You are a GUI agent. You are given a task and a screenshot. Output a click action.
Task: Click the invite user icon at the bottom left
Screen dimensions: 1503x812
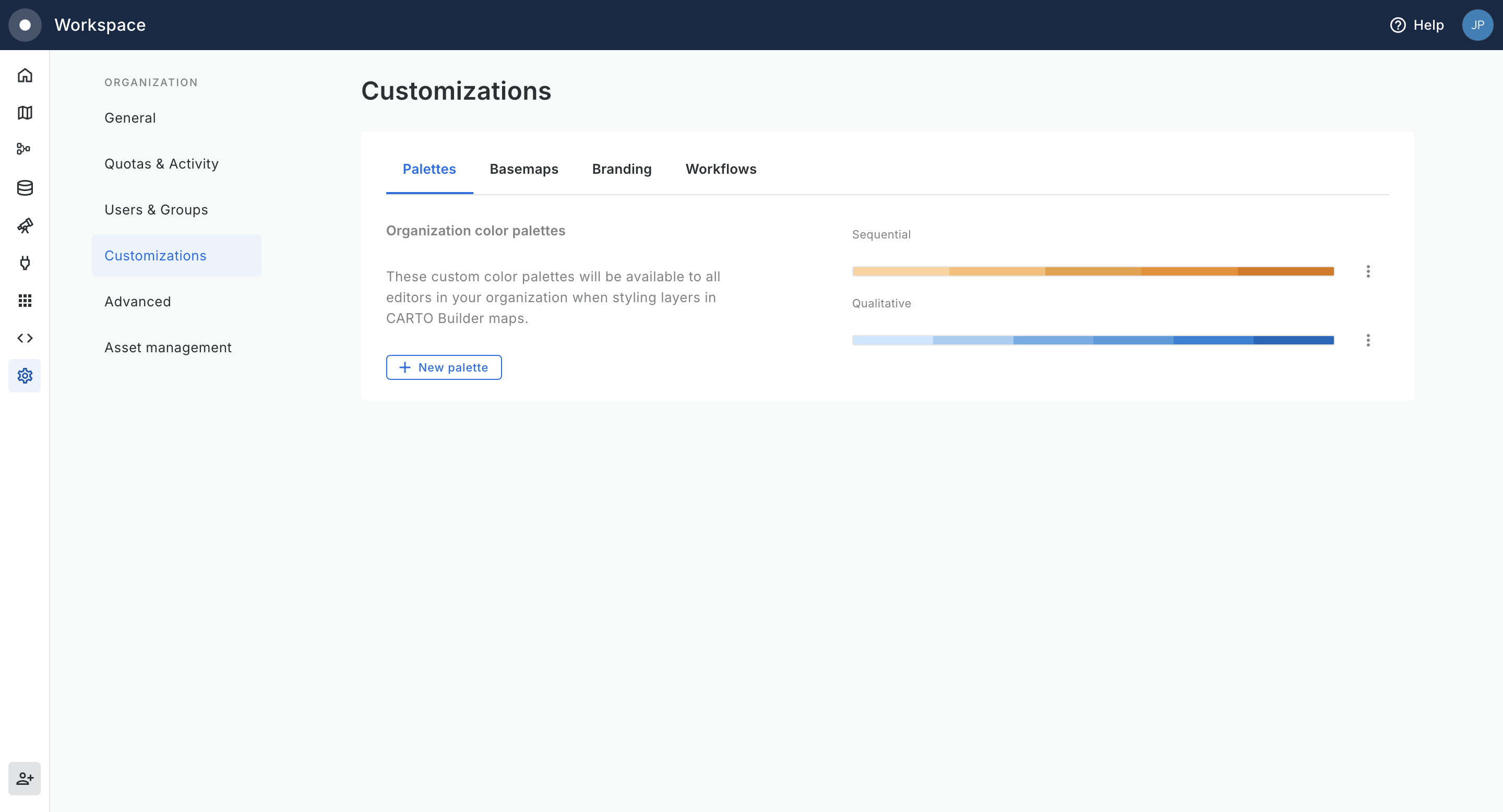25,778
